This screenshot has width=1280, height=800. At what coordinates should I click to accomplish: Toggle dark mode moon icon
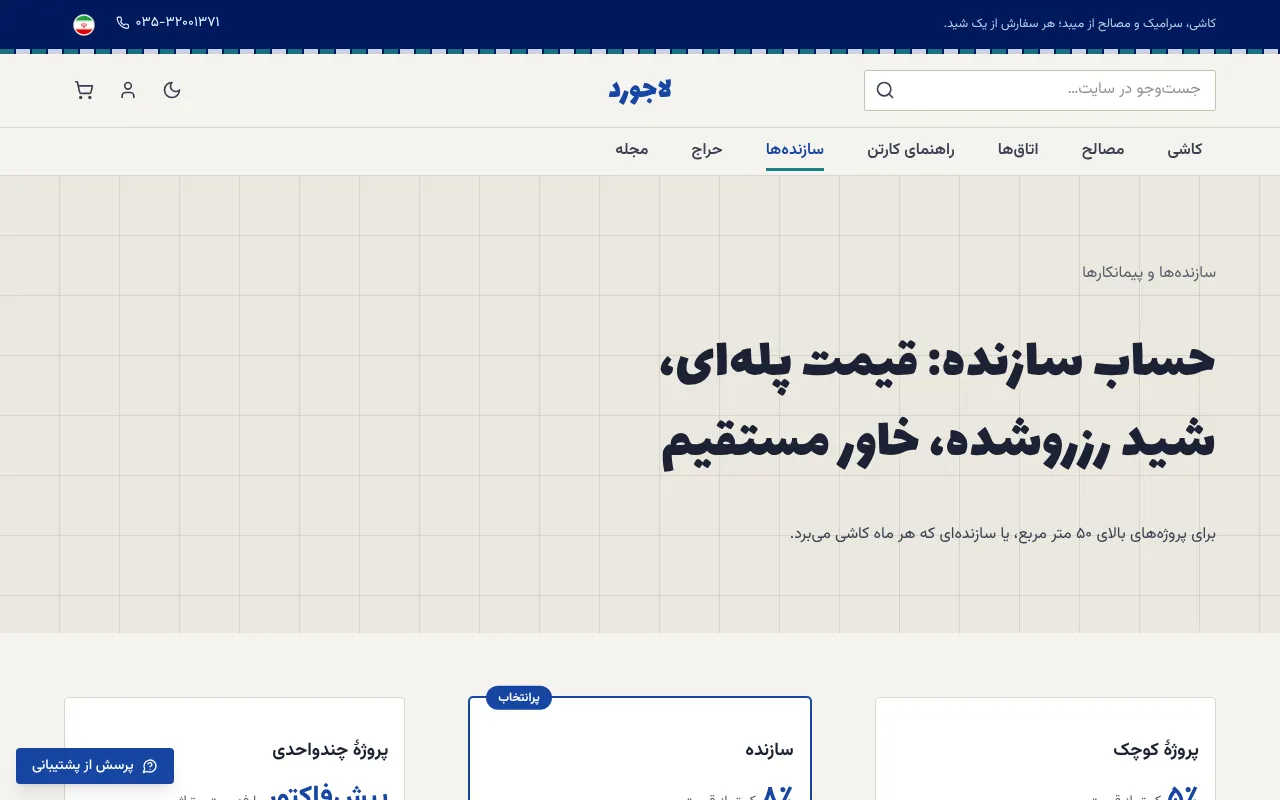click(172, 90)
